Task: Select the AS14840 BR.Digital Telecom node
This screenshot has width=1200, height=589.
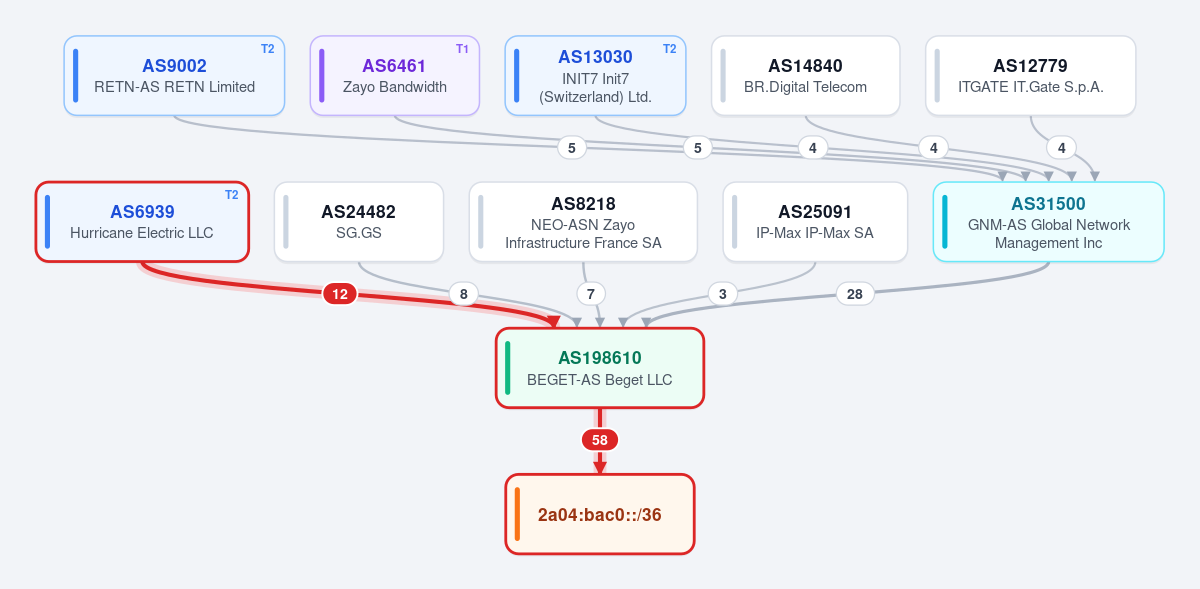Action: point(806,76)
